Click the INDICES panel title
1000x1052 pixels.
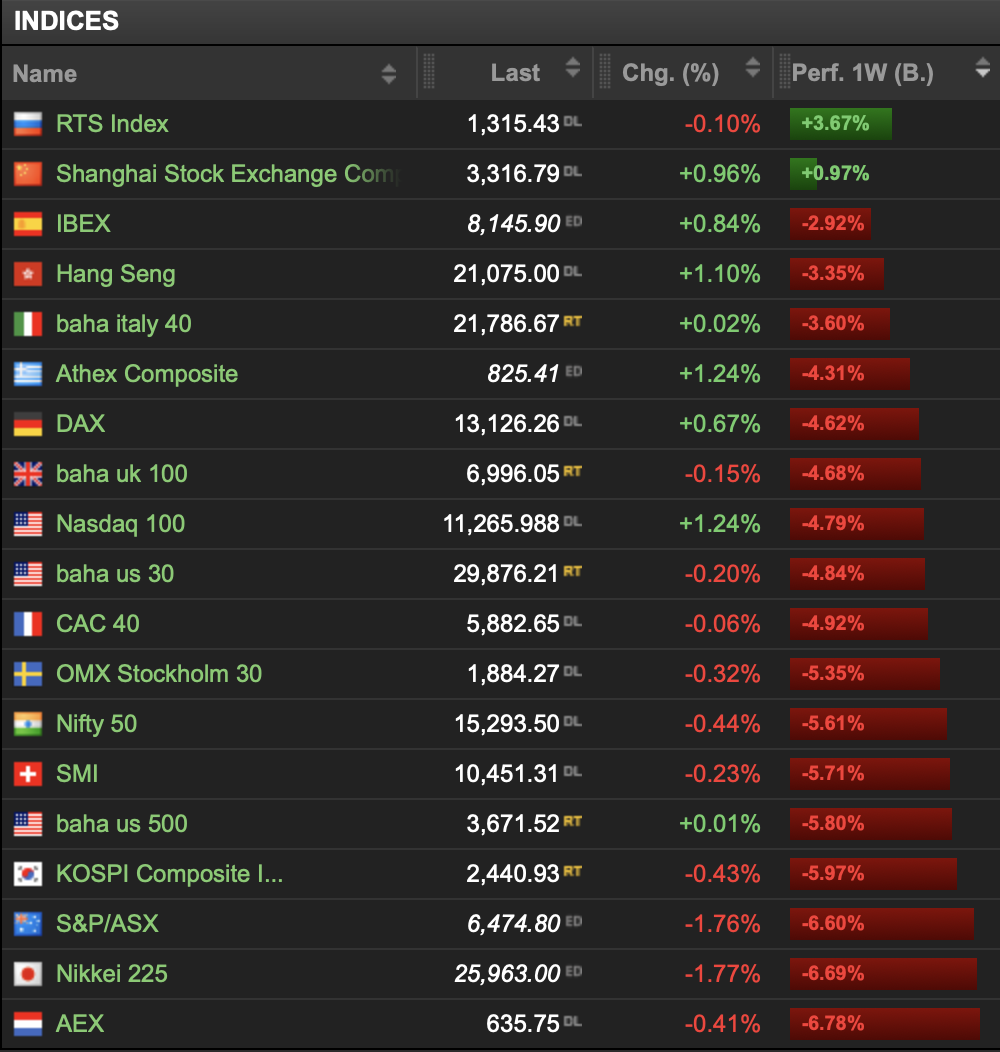[66, 21]
